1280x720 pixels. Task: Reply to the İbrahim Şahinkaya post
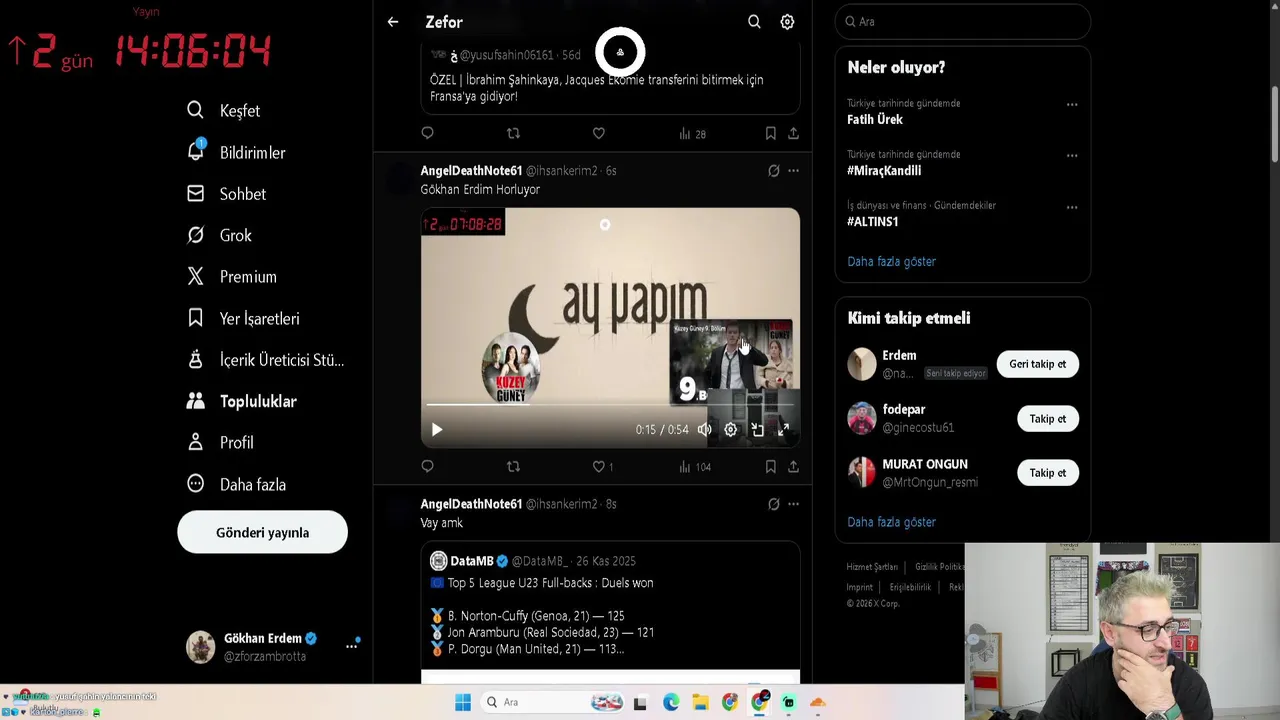(x=428, y=133)
